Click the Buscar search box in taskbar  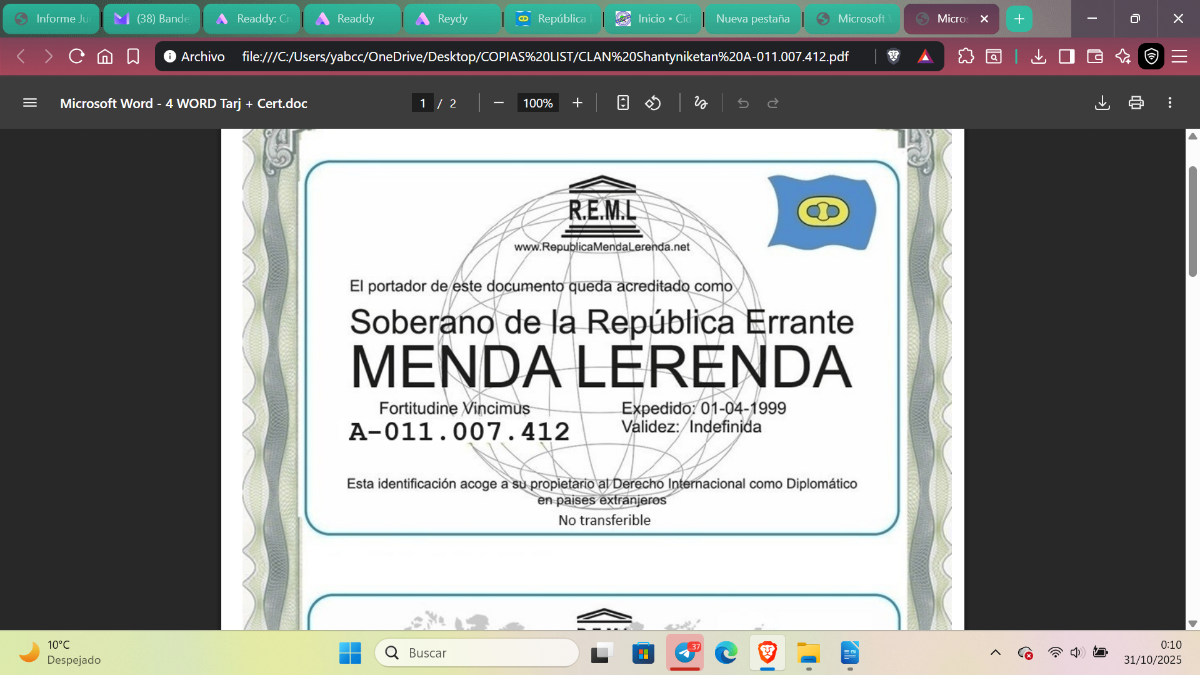(x=476, y=652)
